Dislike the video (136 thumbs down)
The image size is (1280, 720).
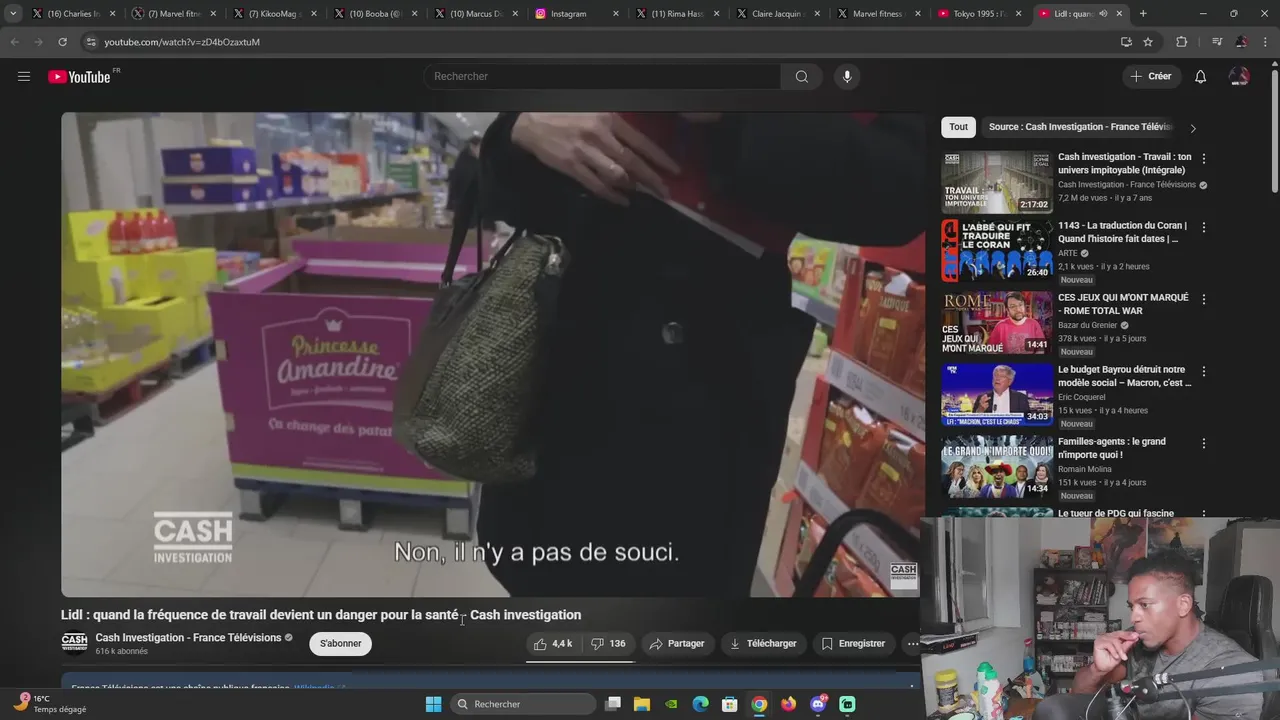pyautogui.click(x=609, y=644)
